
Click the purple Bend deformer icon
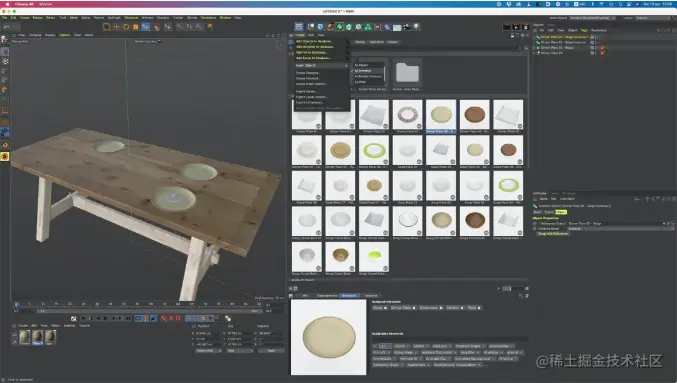coord(387,27)
